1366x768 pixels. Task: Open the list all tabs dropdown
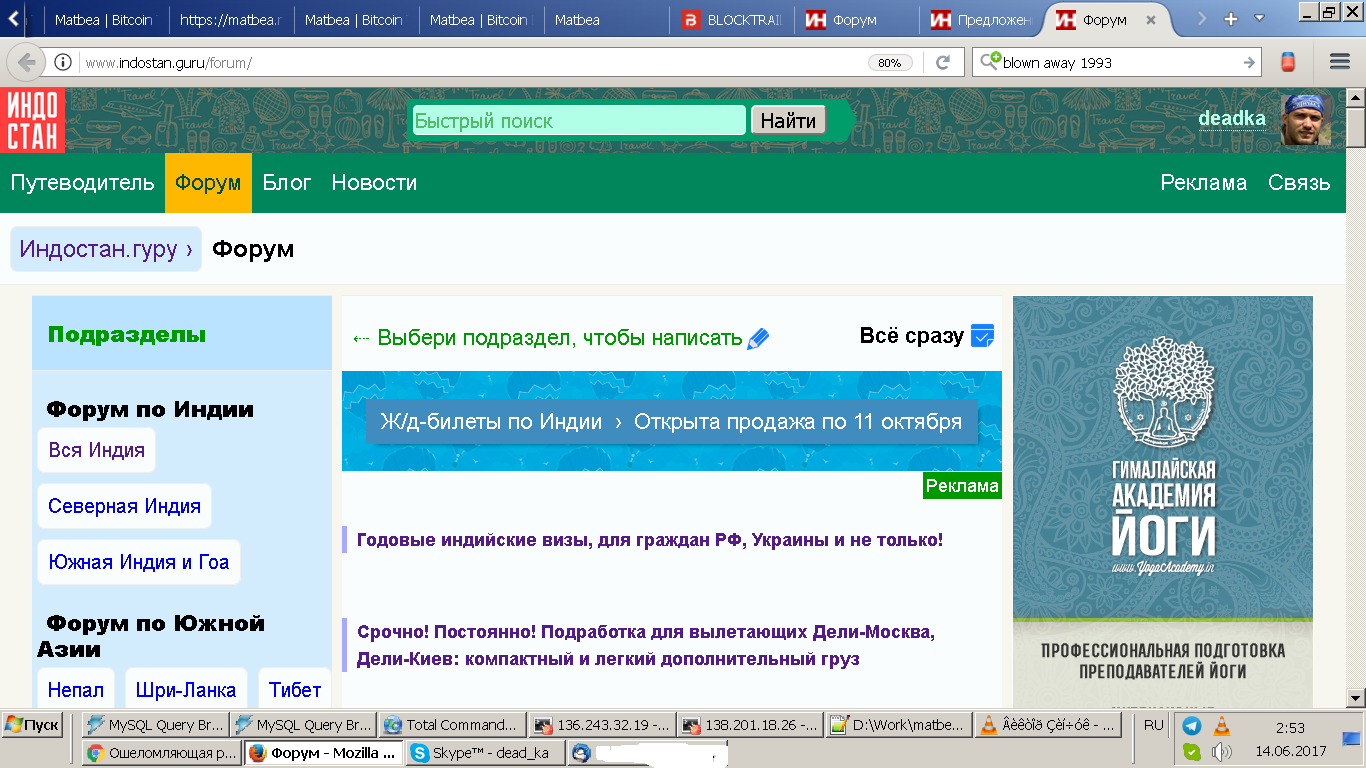[1259, 18]
